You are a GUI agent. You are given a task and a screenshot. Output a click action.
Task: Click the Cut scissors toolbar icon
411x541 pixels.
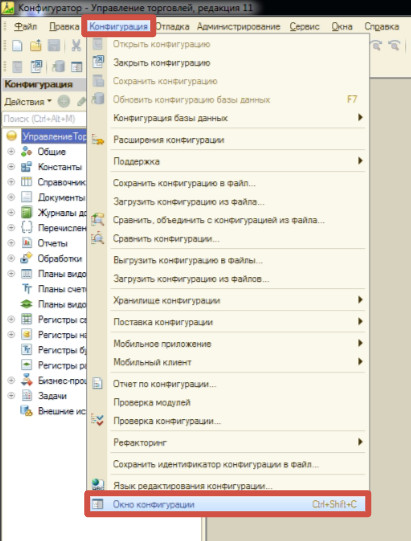(x=76, y=46)
